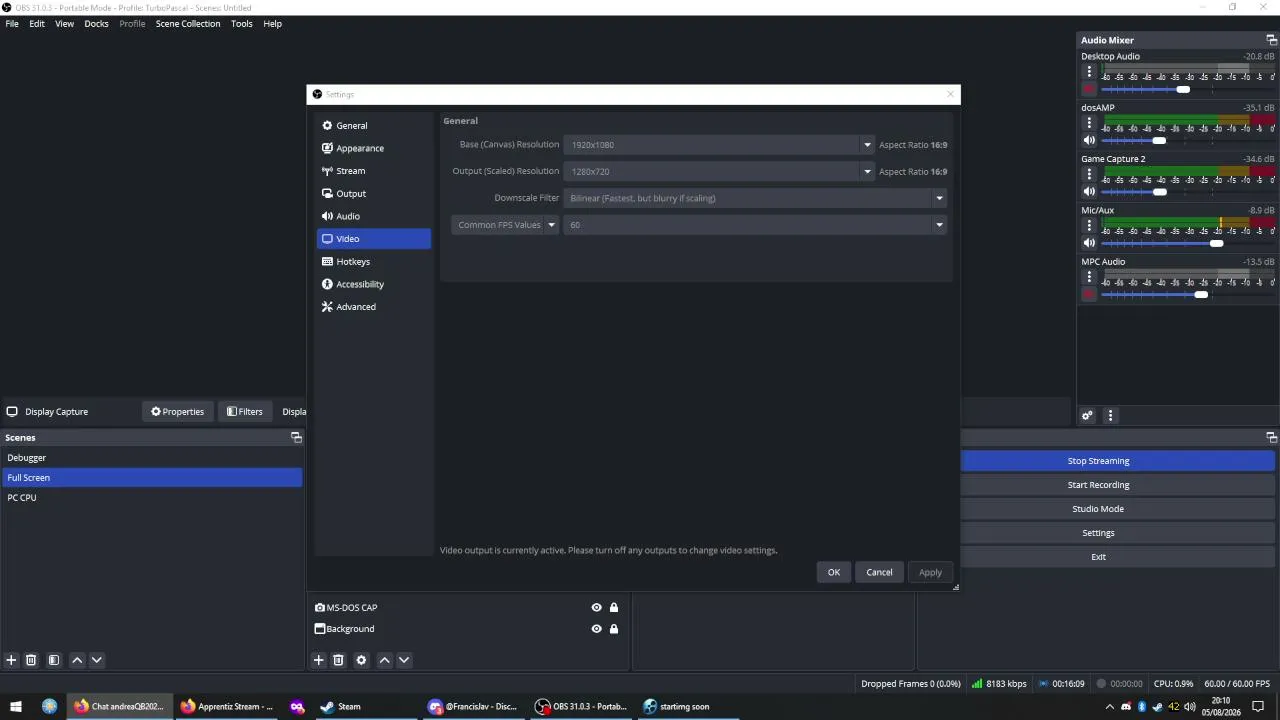Toggle visibility of Background source
This screenshot has width=1280, height=720.
pyautogui.click(x=596, y=629)
